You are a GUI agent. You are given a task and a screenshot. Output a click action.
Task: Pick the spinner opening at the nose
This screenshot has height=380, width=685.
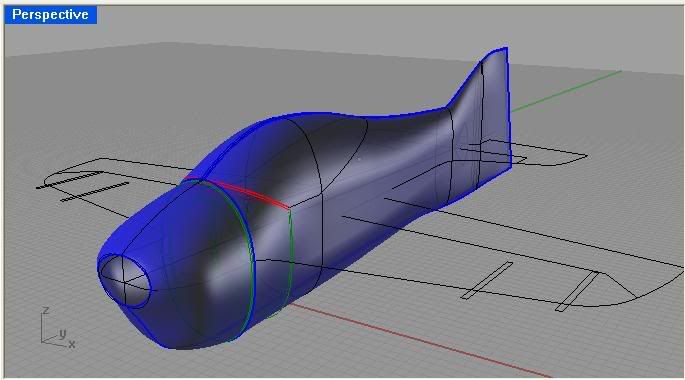coord(125,280)
